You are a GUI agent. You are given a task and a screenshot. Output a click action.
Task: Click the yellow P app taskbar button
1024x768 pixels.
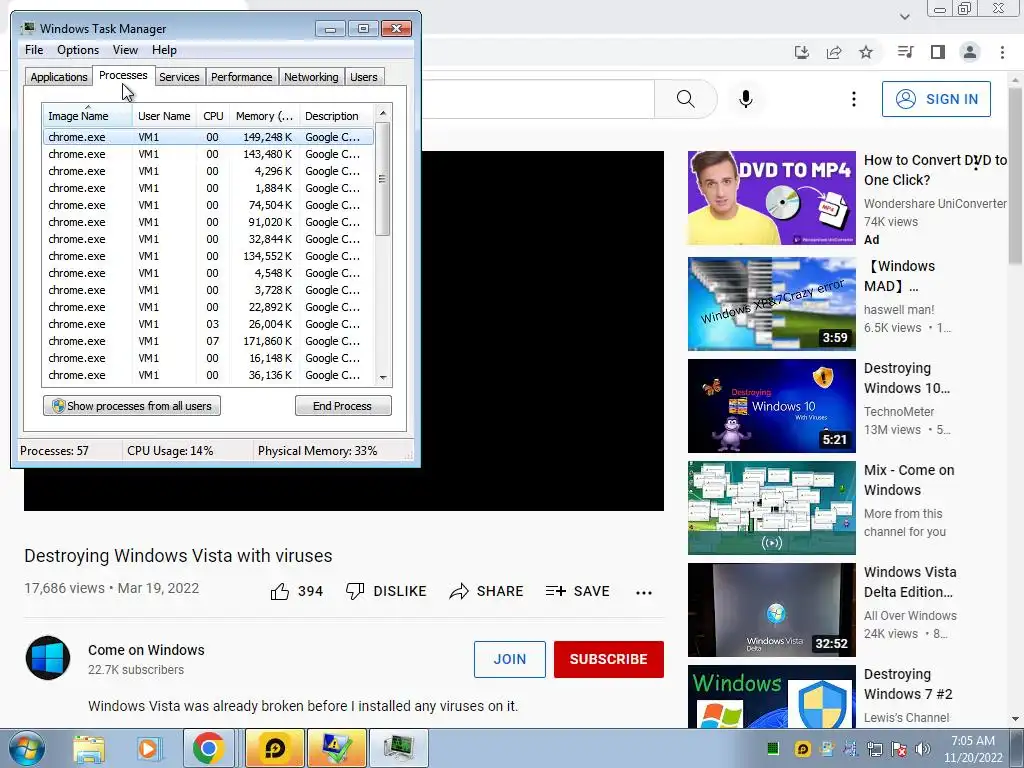275,748
